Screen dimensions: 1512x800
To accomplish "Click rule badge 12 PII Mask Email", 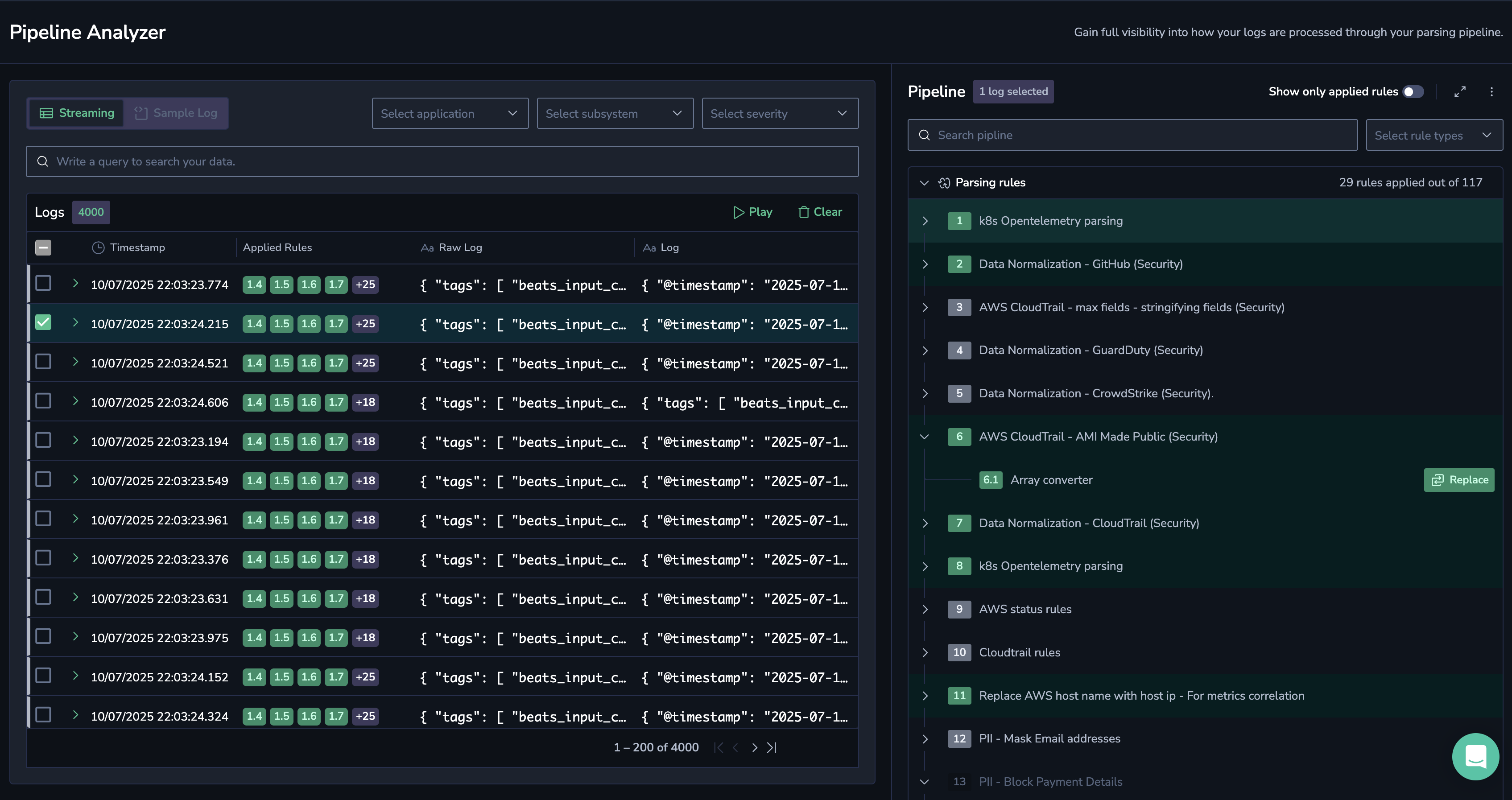I will [959, 738].
